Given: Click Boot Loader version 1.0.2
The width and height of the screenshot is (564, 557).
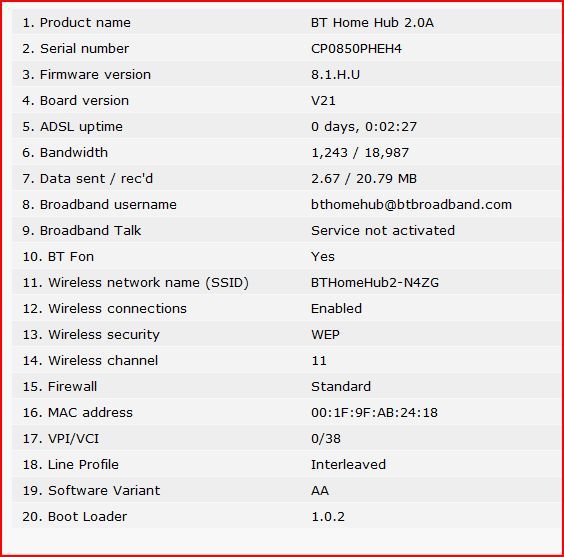Looking at the screenshot, I should click(328, 516).
